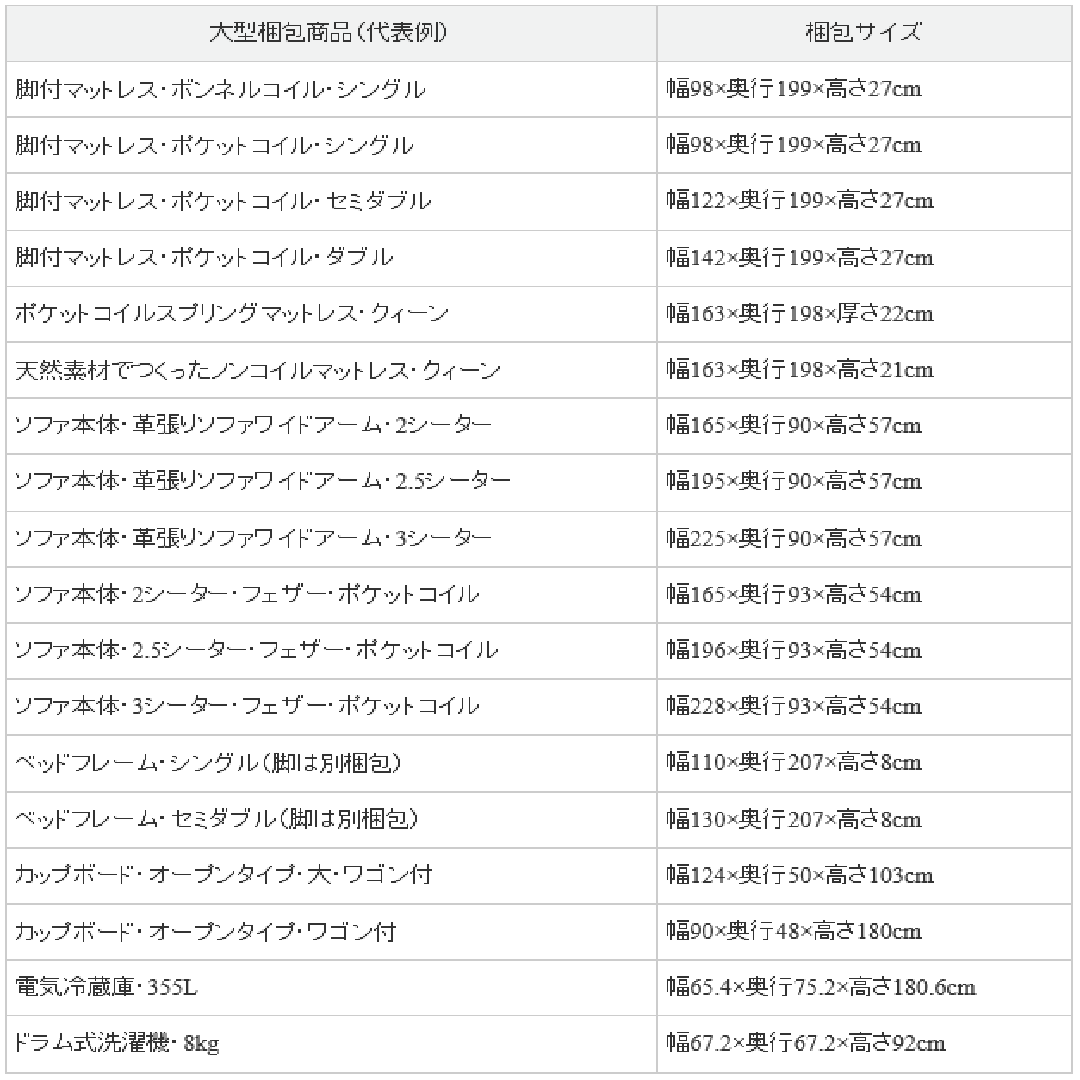The image size is (1080, 1080).
Task: Click size cell 幅90×奥行48×高さ180cm
Action: click(864, 932)
